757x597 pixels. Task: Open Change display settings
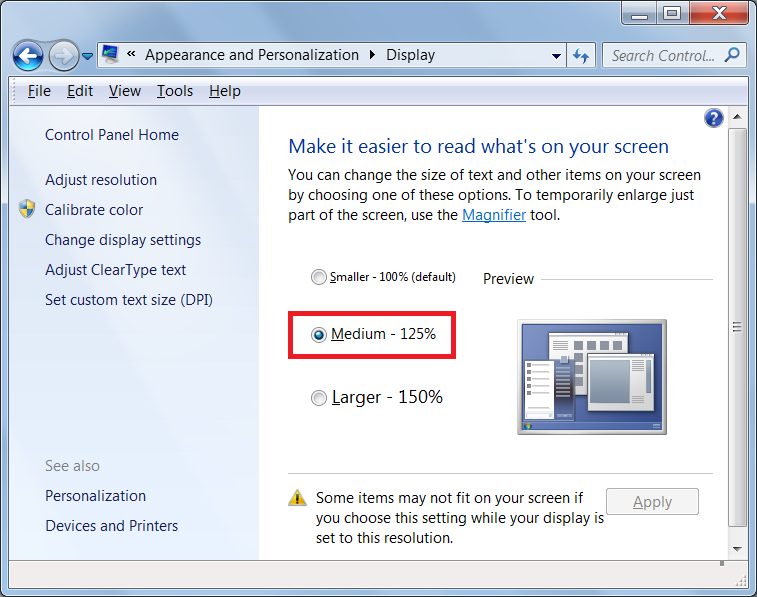tap(123, 240)
